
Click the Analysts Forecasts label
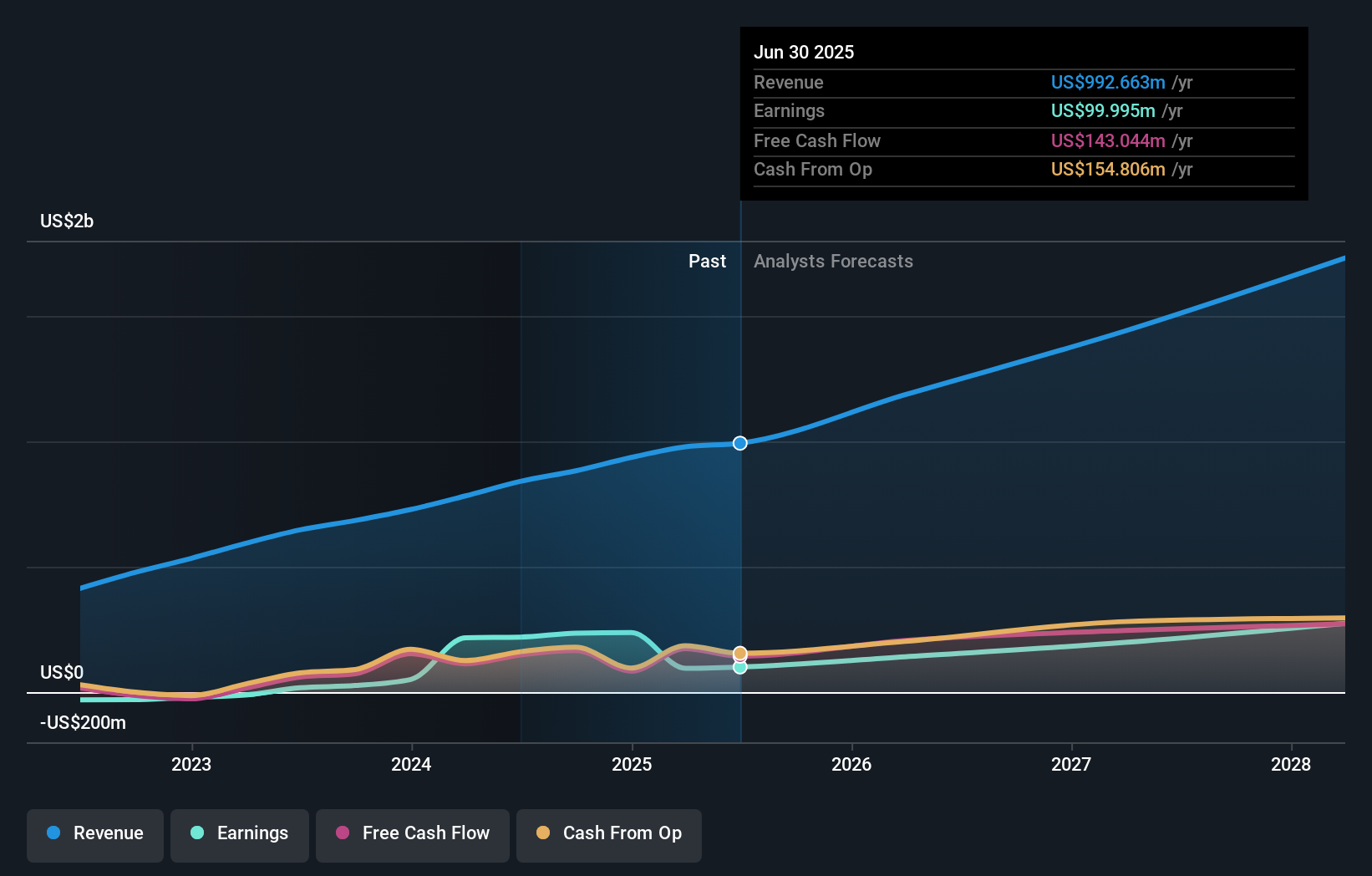(833, 261)
